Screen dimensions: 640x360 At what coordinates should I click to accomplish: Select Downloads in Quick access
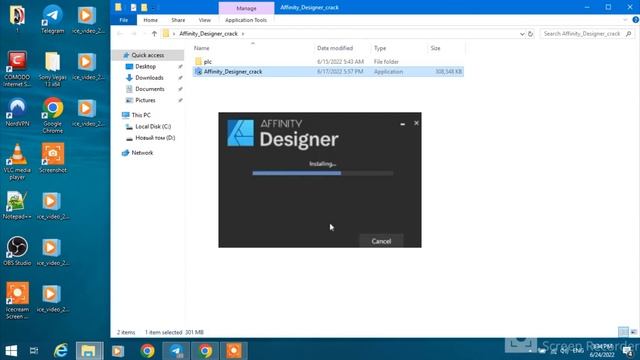tap(149, 78)
